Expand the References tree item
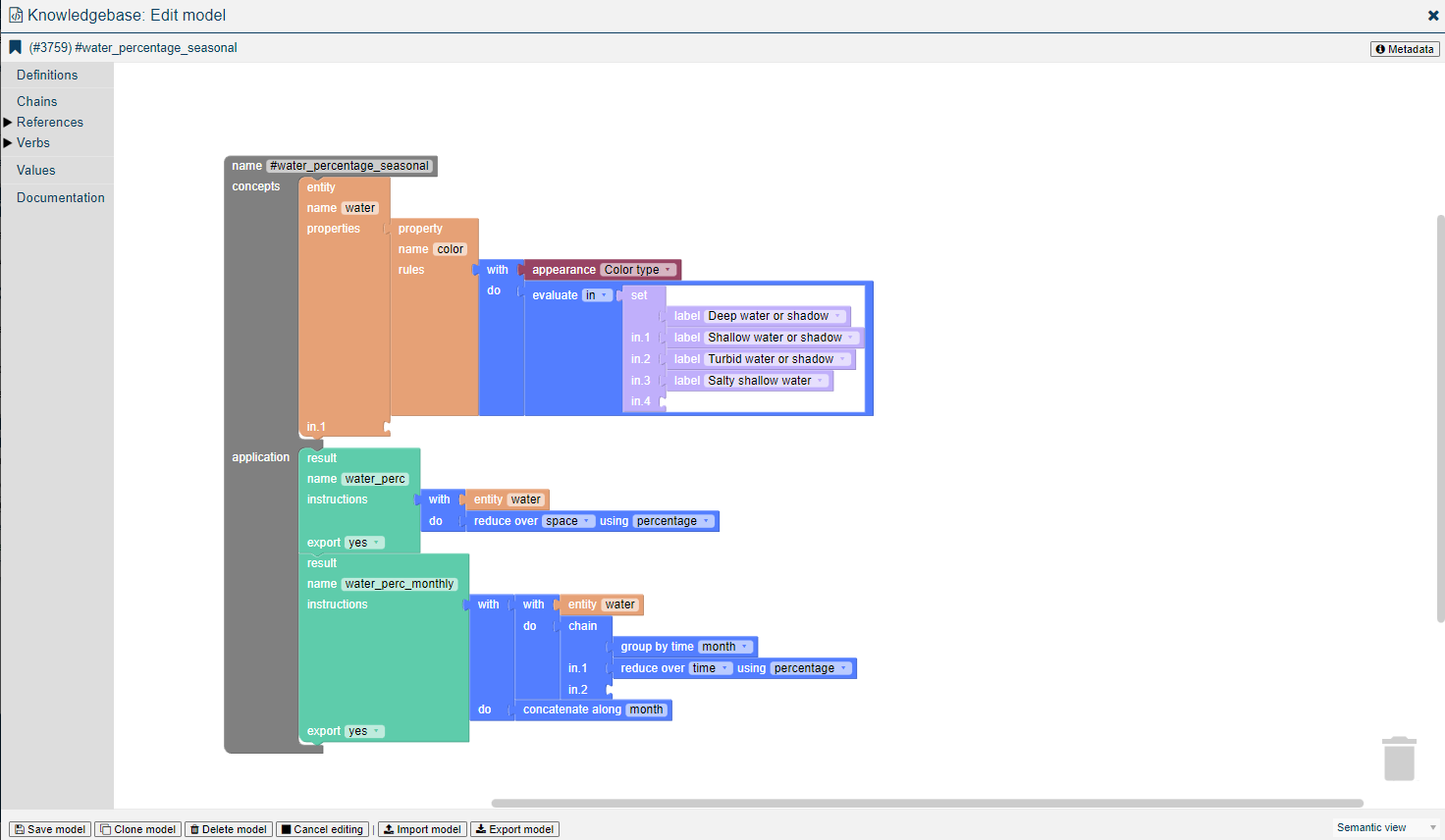This screenshot has height=840, width=1445. 8,123
